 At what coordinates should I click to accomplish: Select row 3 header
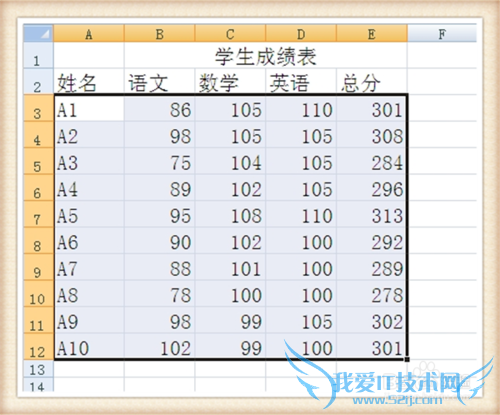click(x=38, y=108)
